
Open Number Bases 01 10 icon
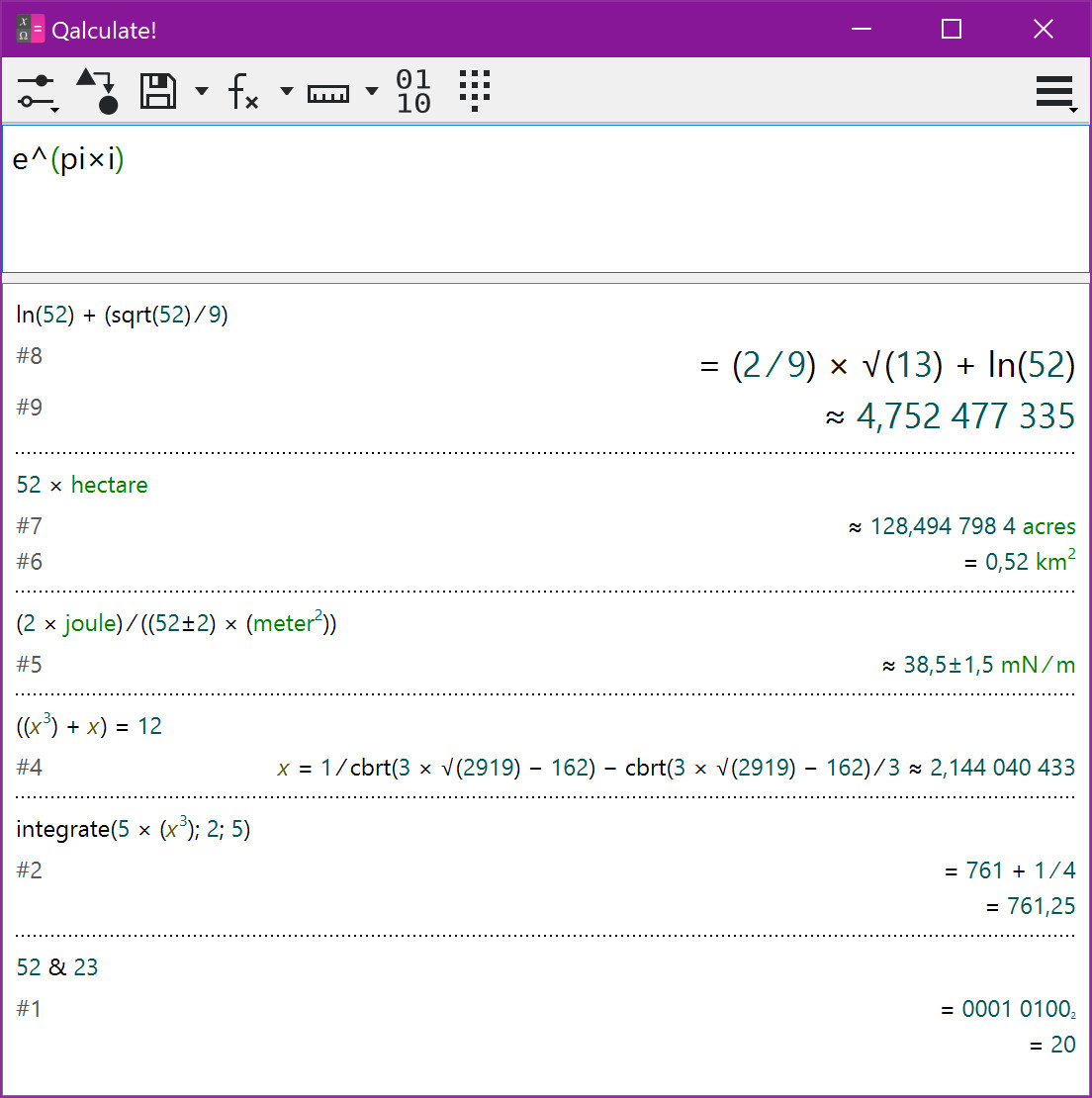(413, 91)
